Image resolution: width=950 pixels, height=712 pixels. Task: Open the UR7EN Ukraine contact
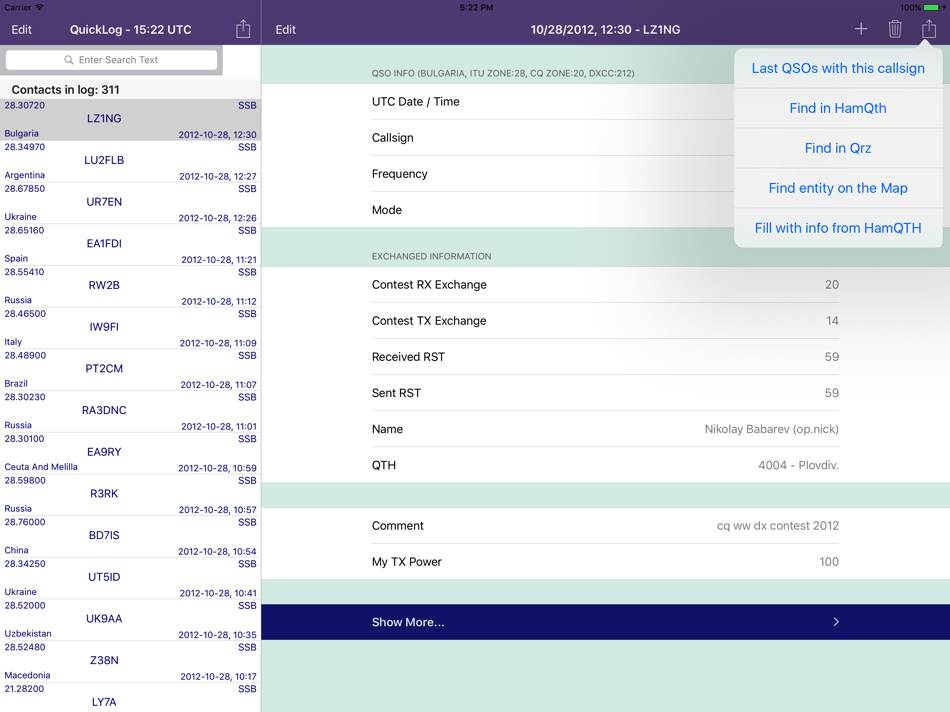tap(130, 203)
